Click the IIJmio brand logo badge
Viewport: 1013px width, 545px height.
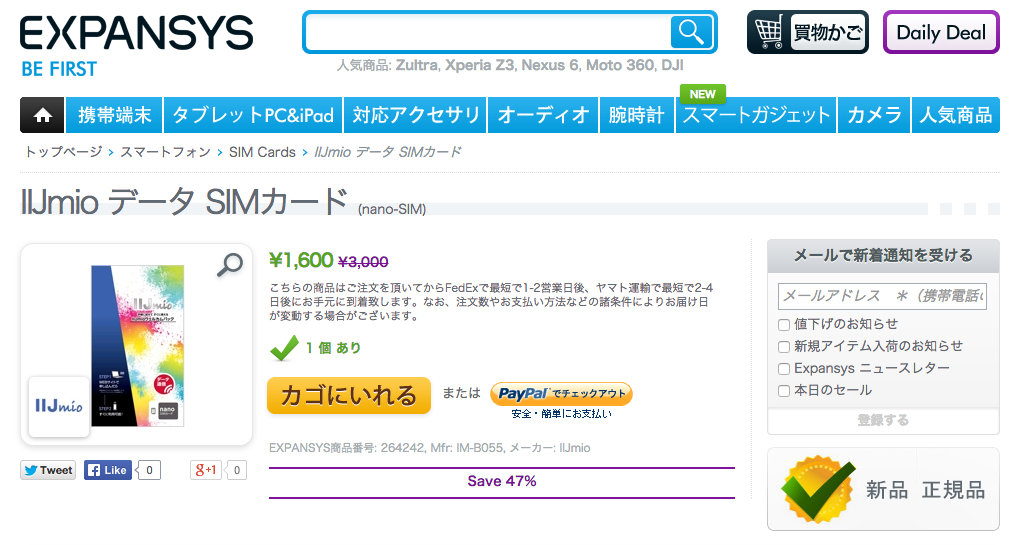pyautogui.click(x=59, y=406)
